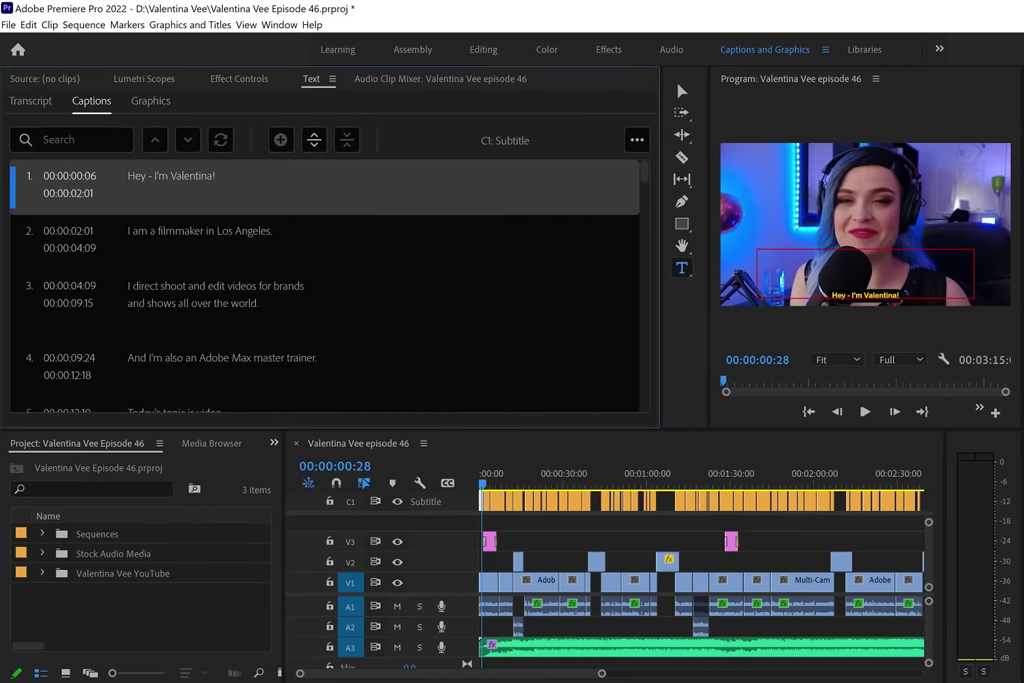Click the new bin icon in Project panel
The width and height of the screenshot is (1024, 683).
click(x=195, y=488)
